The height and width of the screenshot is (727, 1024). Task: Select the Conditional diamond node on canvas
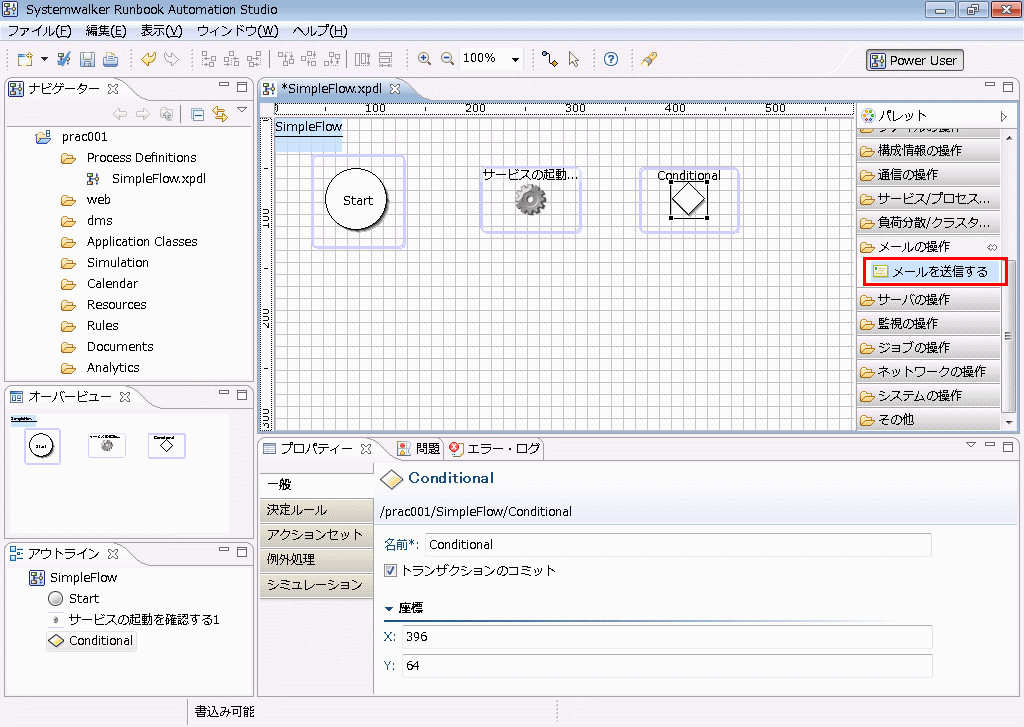pyautogui.click(x=688, y=199)
